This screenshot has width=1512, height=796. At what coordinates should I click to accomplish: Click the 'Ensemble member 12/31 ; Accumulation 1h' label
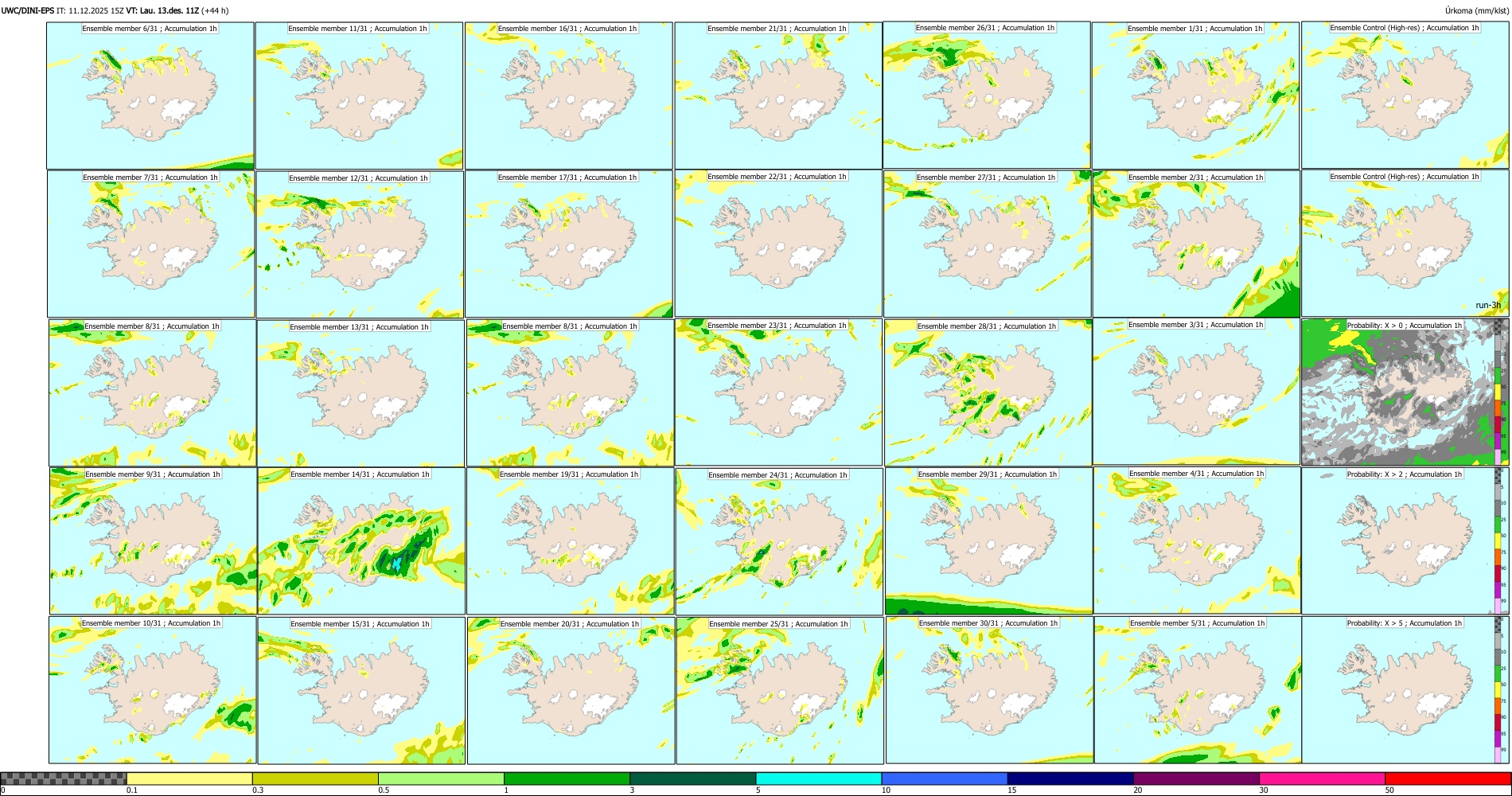(358, 178)
